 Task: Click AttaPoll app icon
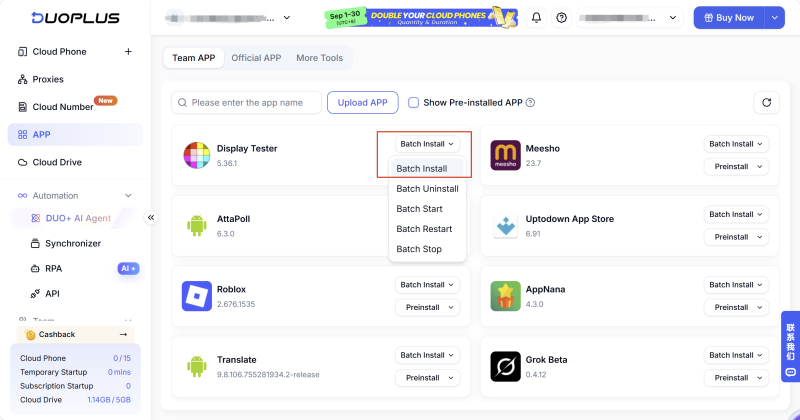[x=197, y=226]
